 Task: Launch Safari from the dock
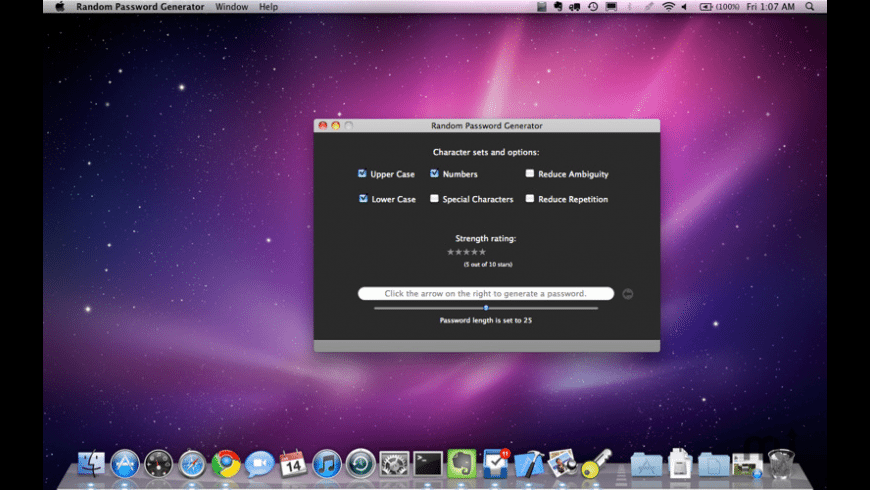pyautogui.click(x=192, y=463)
